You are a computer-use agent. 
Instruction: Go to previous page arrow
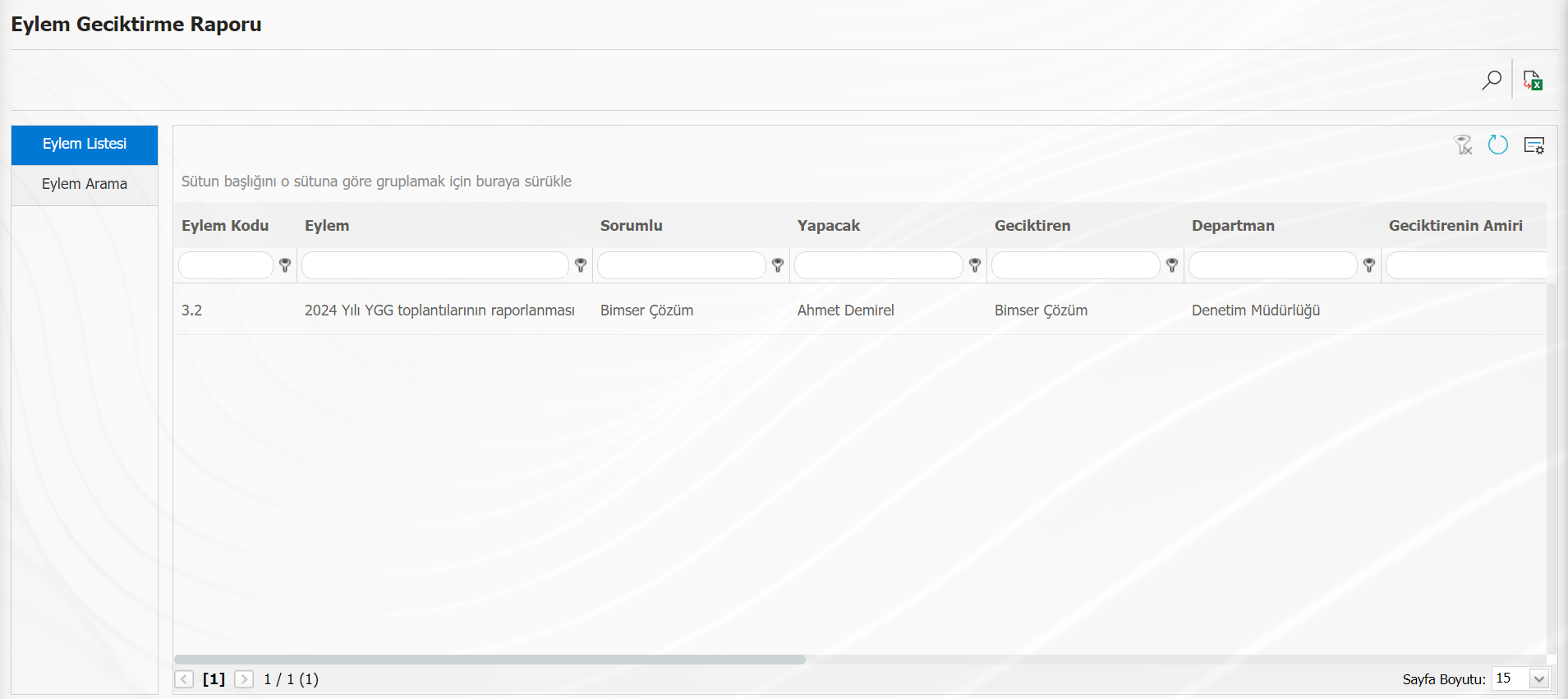[x=185, y=679]
